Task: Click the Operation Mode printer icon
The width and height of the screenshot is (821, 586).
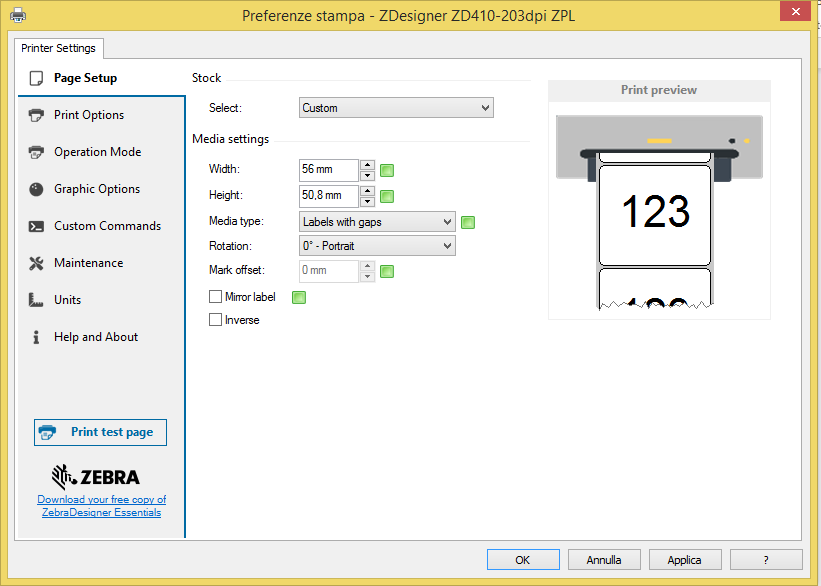Action: (36, 152)
